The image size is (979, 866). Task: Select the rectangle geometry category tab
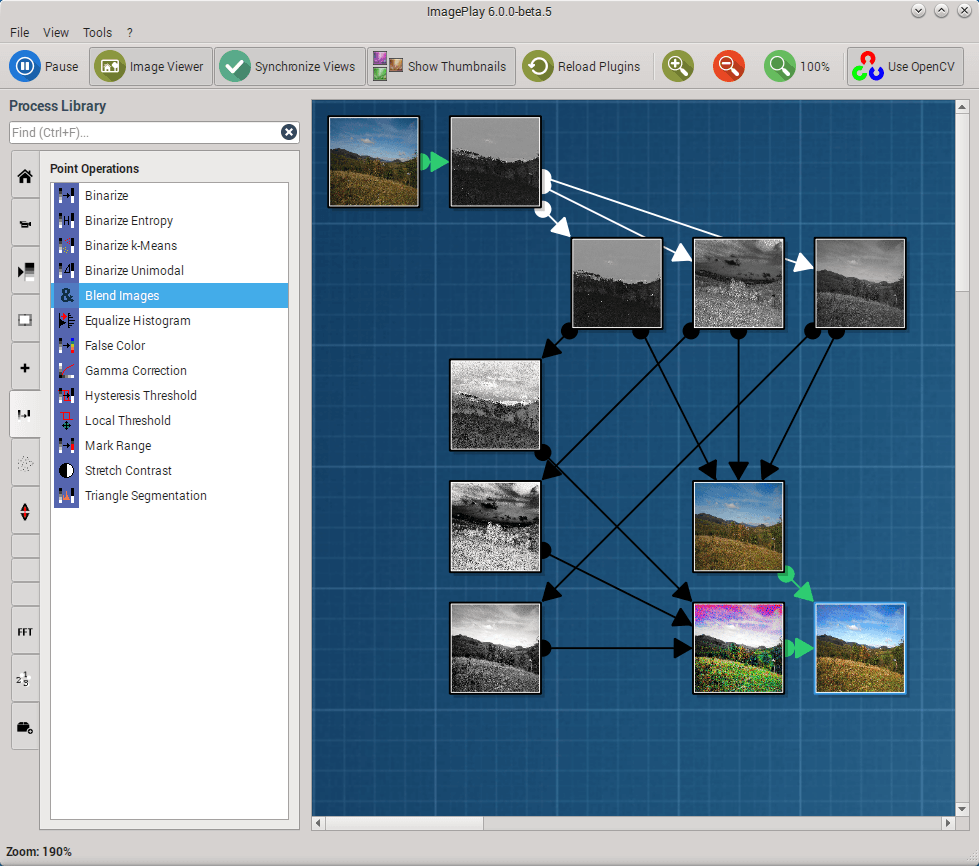tap(25, 320)
